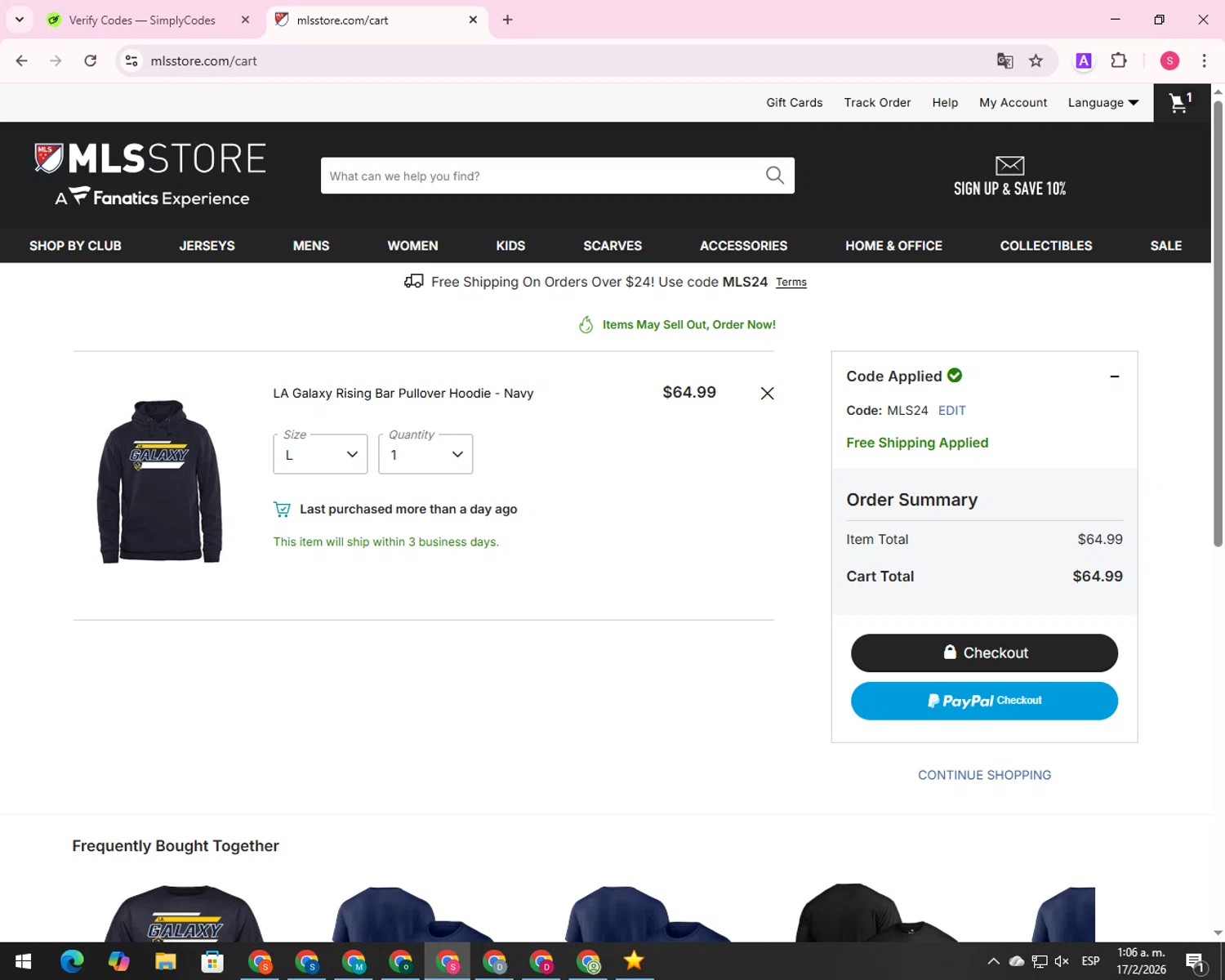Show hidden system tray icons
Image resolution: width=1225 pixels, height=980 pixels.
[993, 961]
